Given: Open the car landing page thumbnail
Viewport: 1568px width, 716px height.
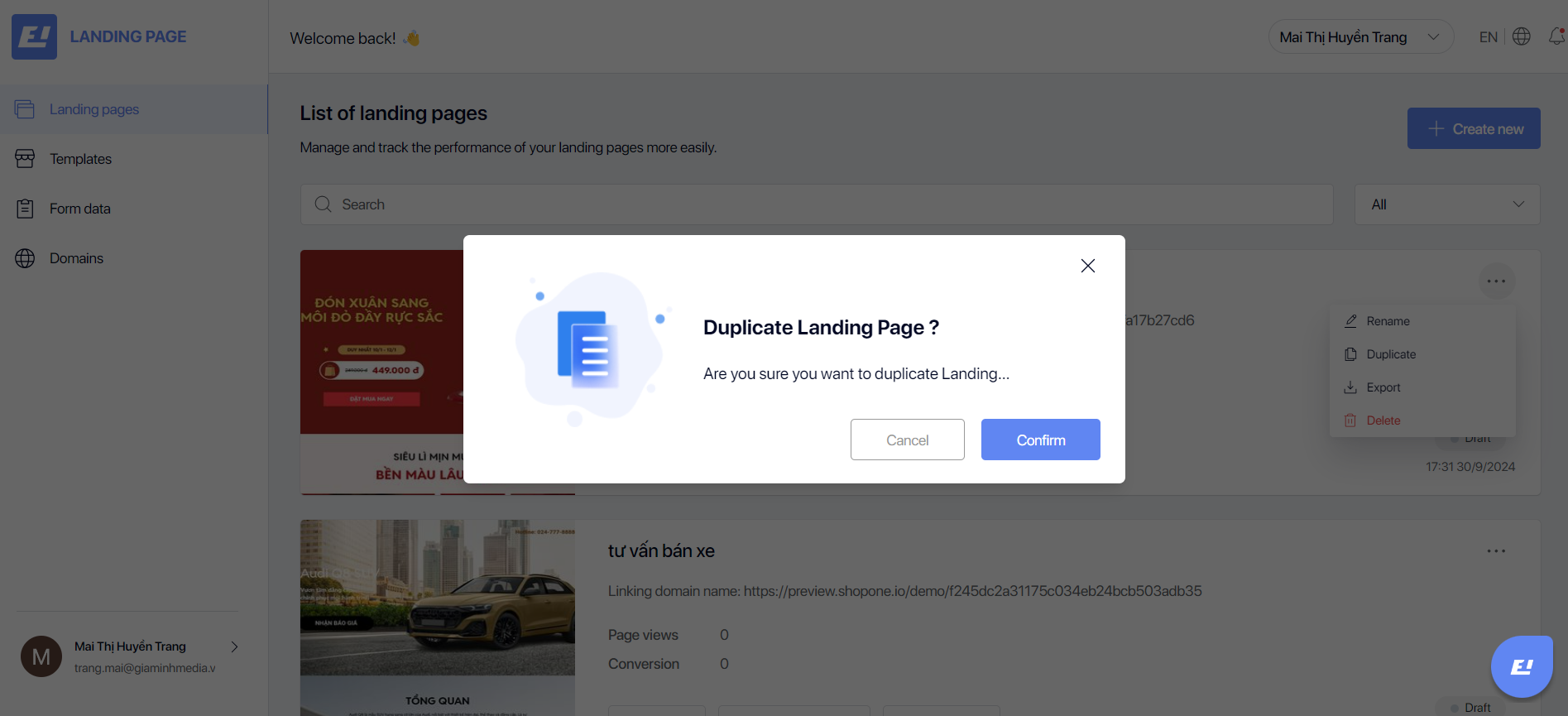Looking at the screenshot, I should coord(437,617).
